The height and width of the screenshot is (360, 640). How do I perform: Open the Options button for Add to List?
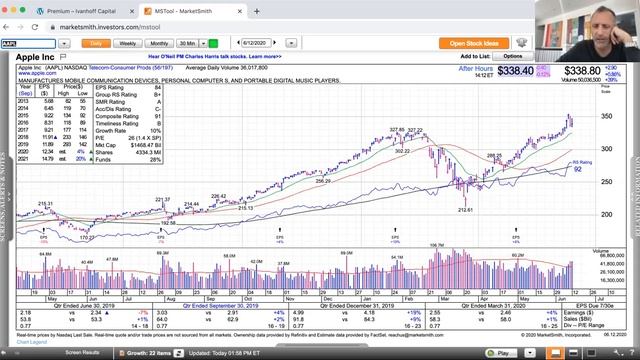coord(513,56)
